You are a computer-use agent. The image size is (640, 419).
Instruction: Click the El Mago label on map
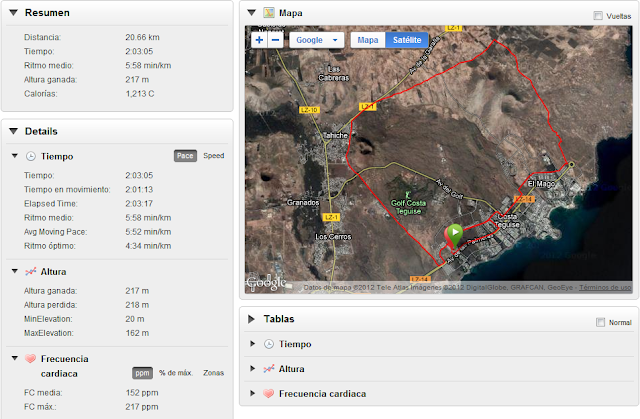click(x=541, y=184)
